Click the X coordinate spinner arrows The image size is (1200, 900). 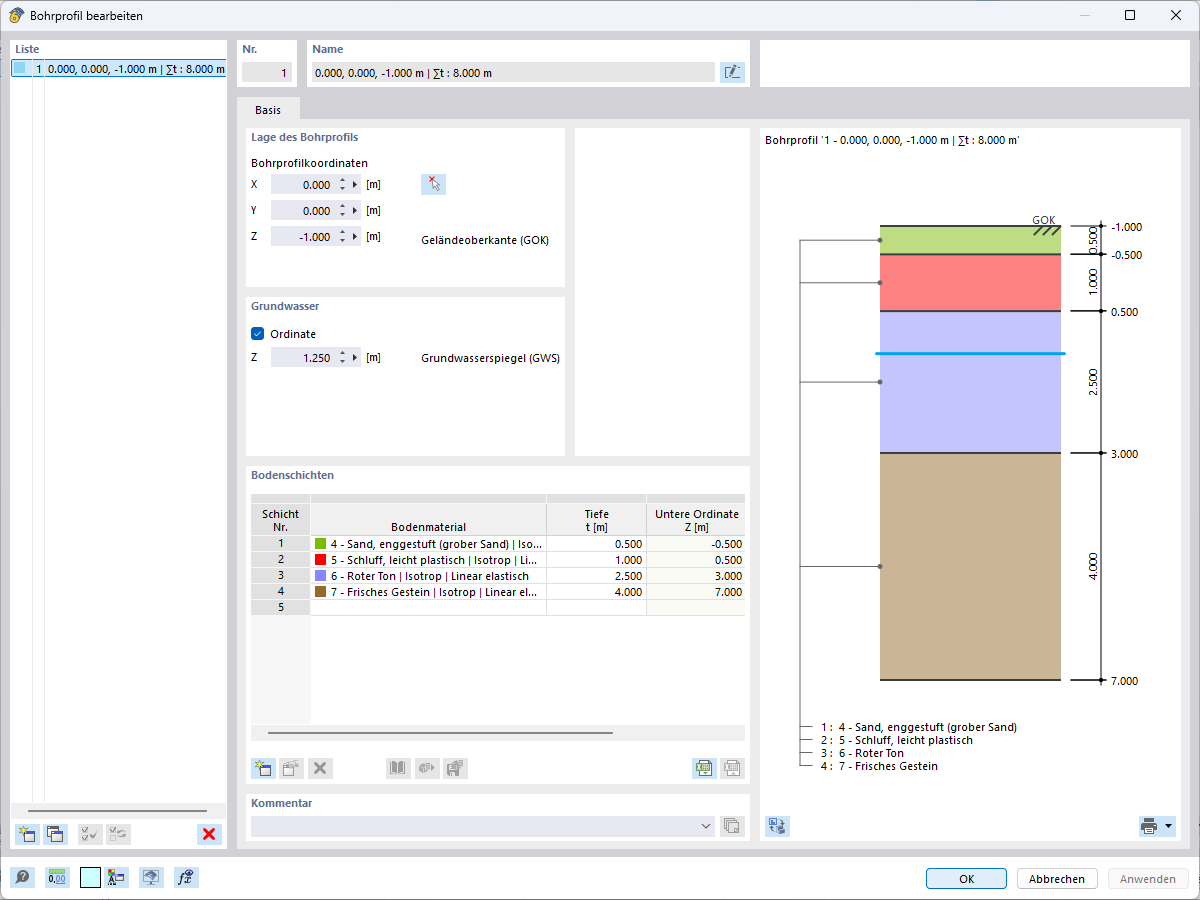click(x=342, y=184)
